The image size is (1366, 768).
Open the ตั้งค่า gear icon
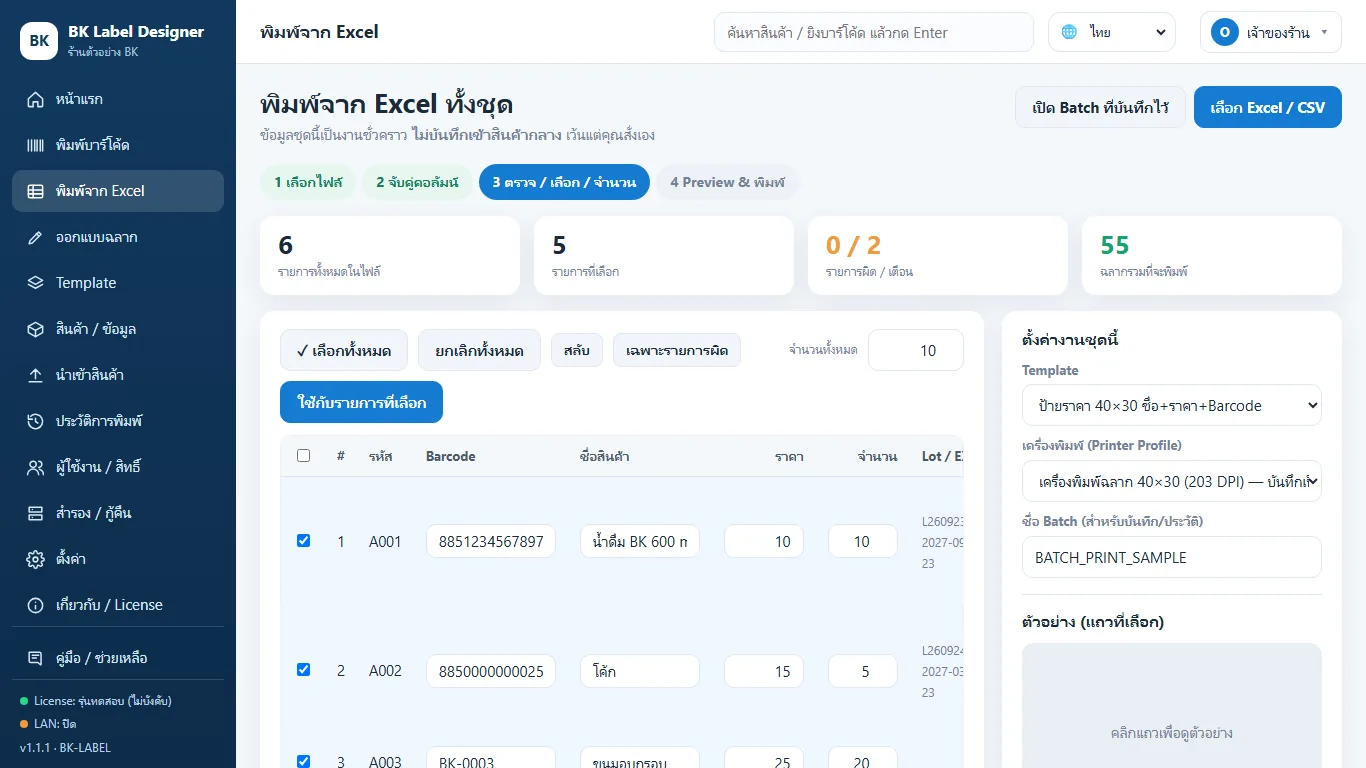[36, 559]
